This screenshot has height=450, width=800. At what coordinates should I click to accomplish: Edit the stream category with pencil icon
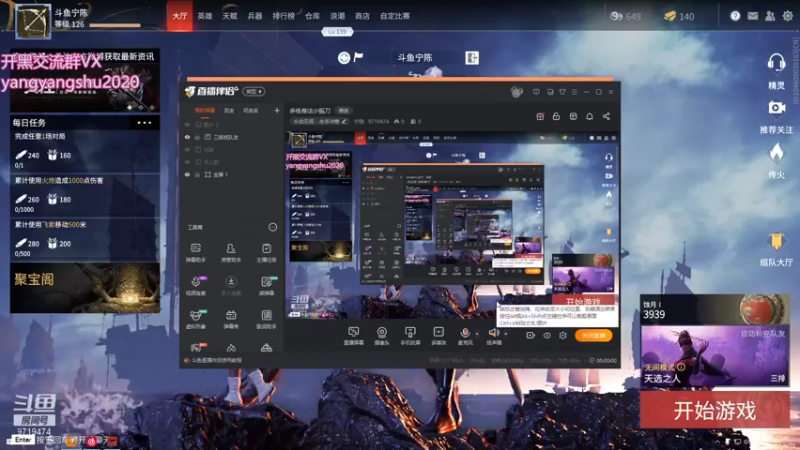[344, 121]
